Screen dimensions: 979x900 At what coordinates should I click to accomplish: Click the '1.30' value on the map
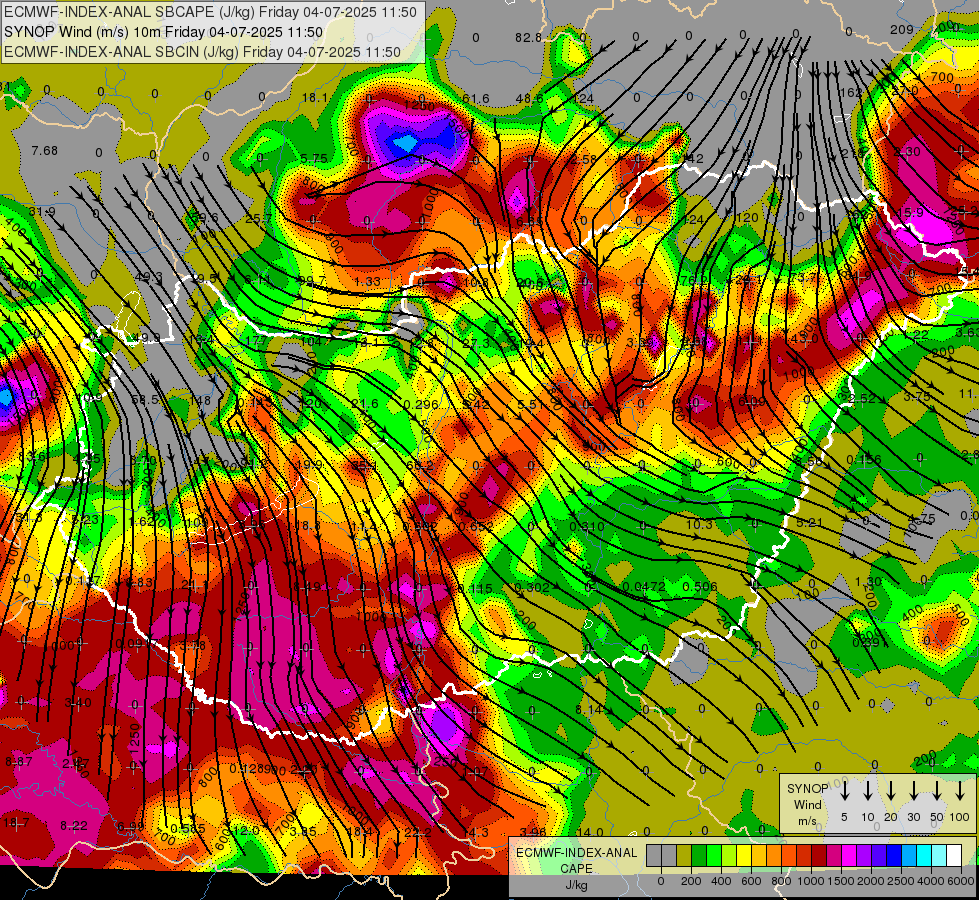pyautogui.click(x=868, y=581)
